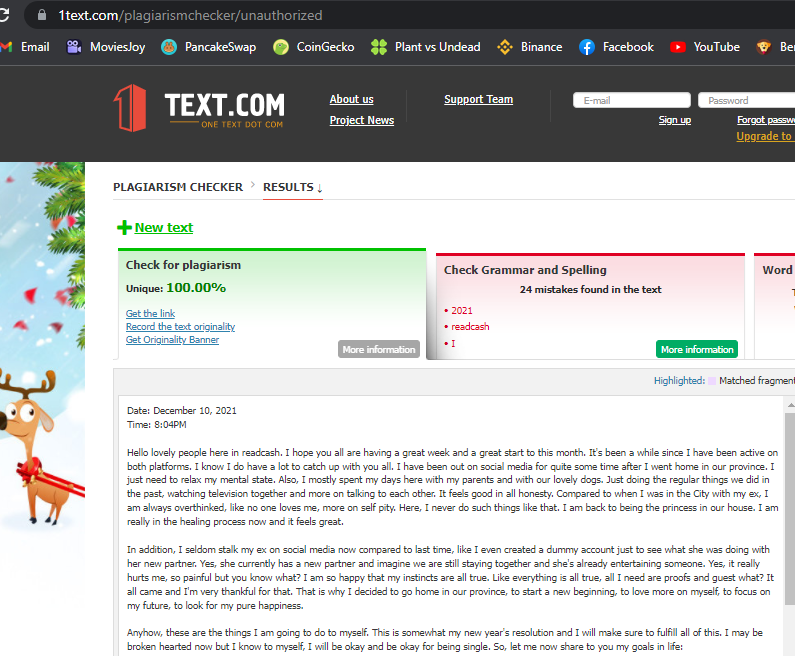Open the Project News link
This screenshot has height=656, width=795.
tap(362, 120)
